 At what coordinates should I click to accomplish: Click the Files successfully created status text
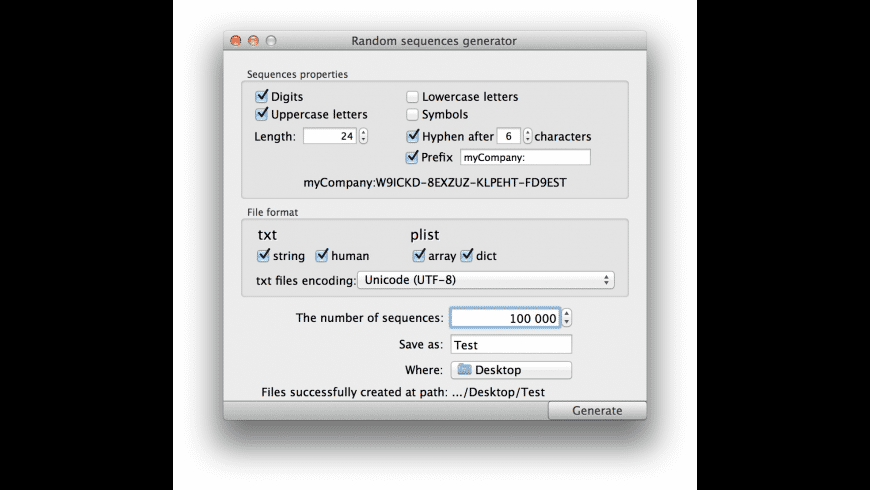pyautogui.click(x=403, y=392)
